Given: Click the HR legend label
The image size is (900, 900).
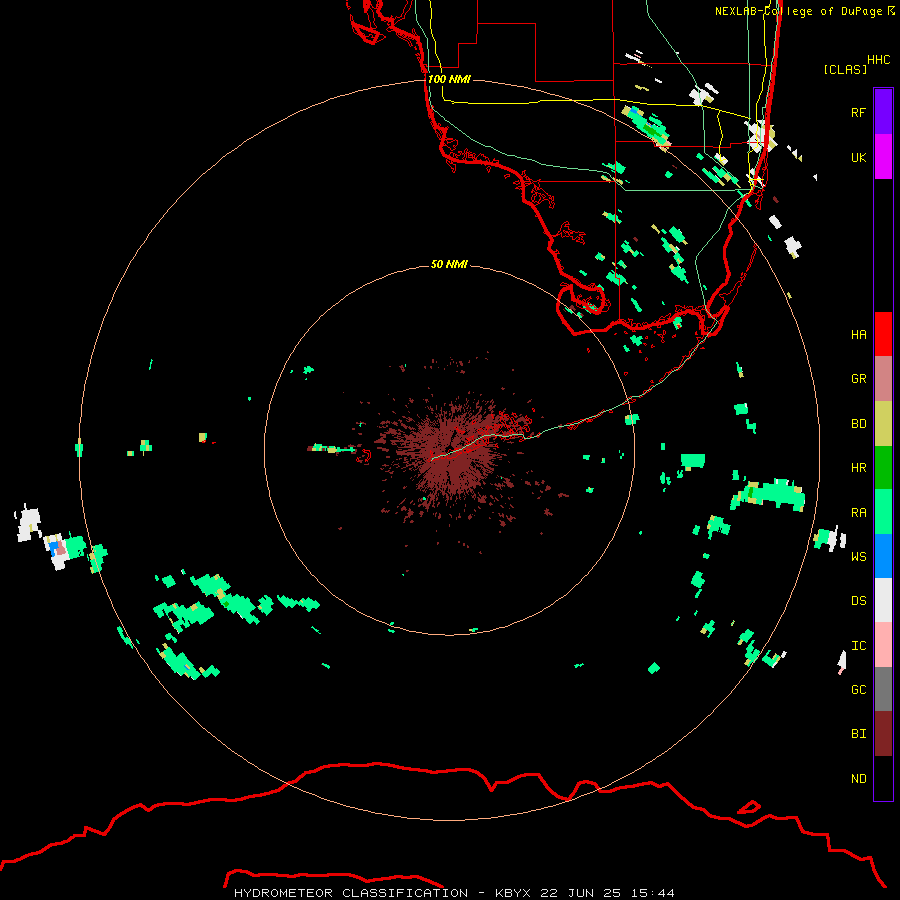Looking at the screenshot, I should pyautogui.click(x=858, y=468).
